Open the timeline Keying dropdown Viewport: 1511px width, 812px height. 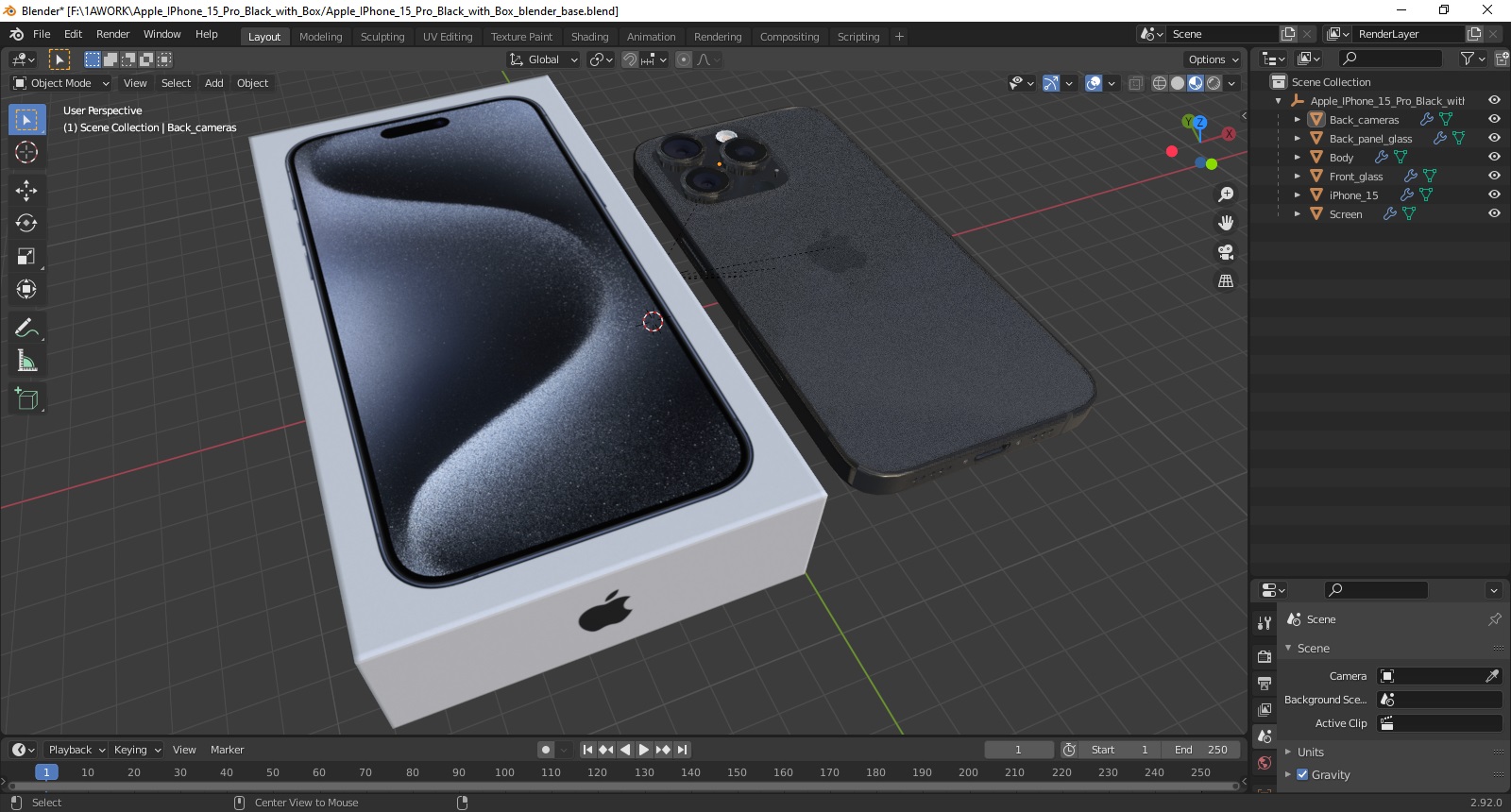(137, 750)
